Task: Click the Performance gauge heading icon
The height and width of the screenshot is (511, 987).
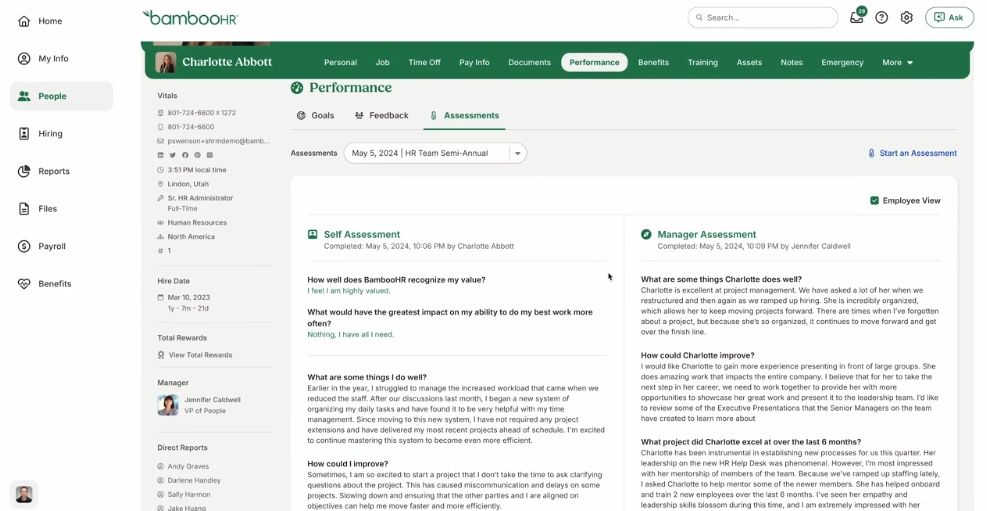Action: [297, 87]
